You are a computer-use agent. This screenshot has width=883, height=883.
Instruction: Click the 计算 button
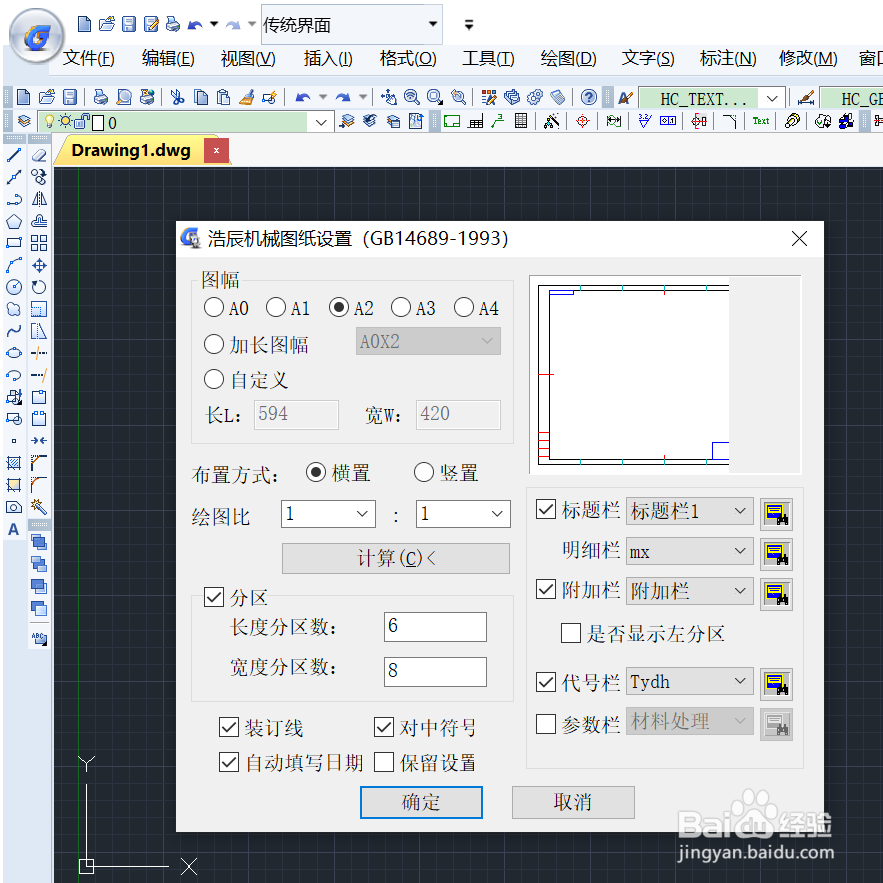pyautogui.click(x=395, y=558)
